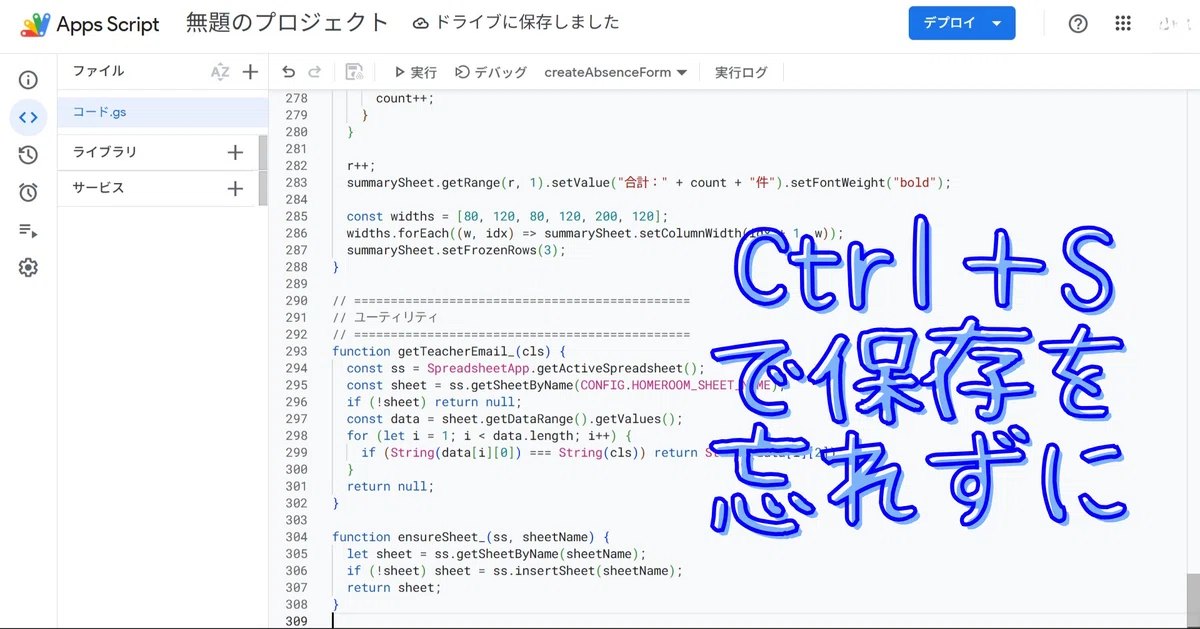Click the 'return sheet;' line

pyautogui.click(x=394, y=587)
